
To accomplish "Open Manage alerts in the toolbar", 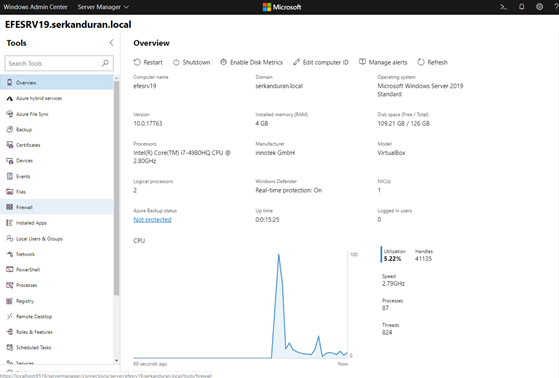I will (x=383, y=62).
